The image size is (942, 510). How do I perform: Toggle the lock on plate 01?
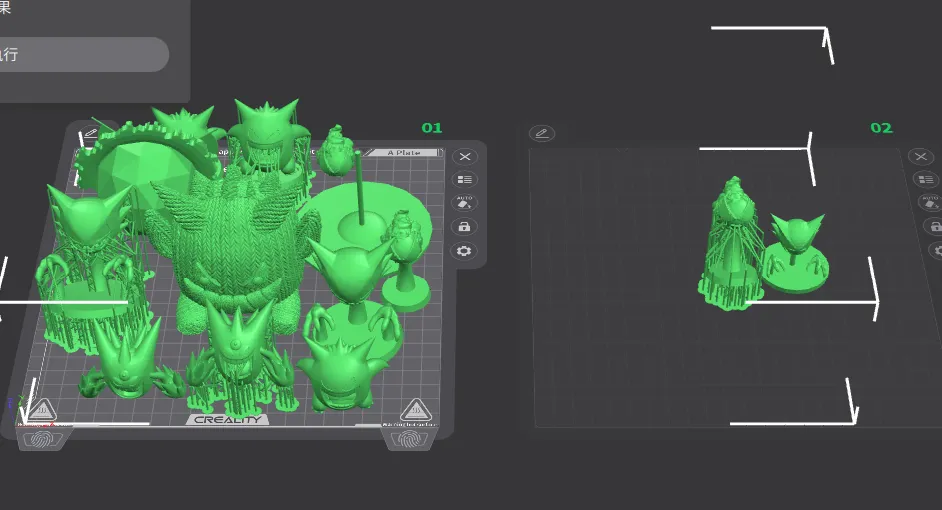pos(464,226)
